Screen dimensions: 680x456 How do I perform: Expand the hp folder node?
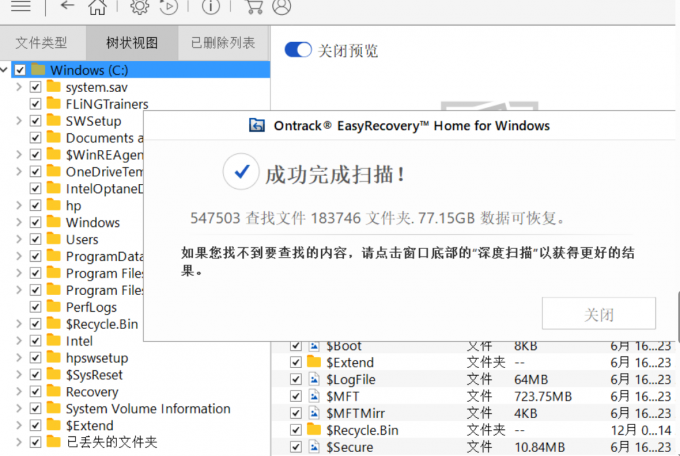coord(19,205)
